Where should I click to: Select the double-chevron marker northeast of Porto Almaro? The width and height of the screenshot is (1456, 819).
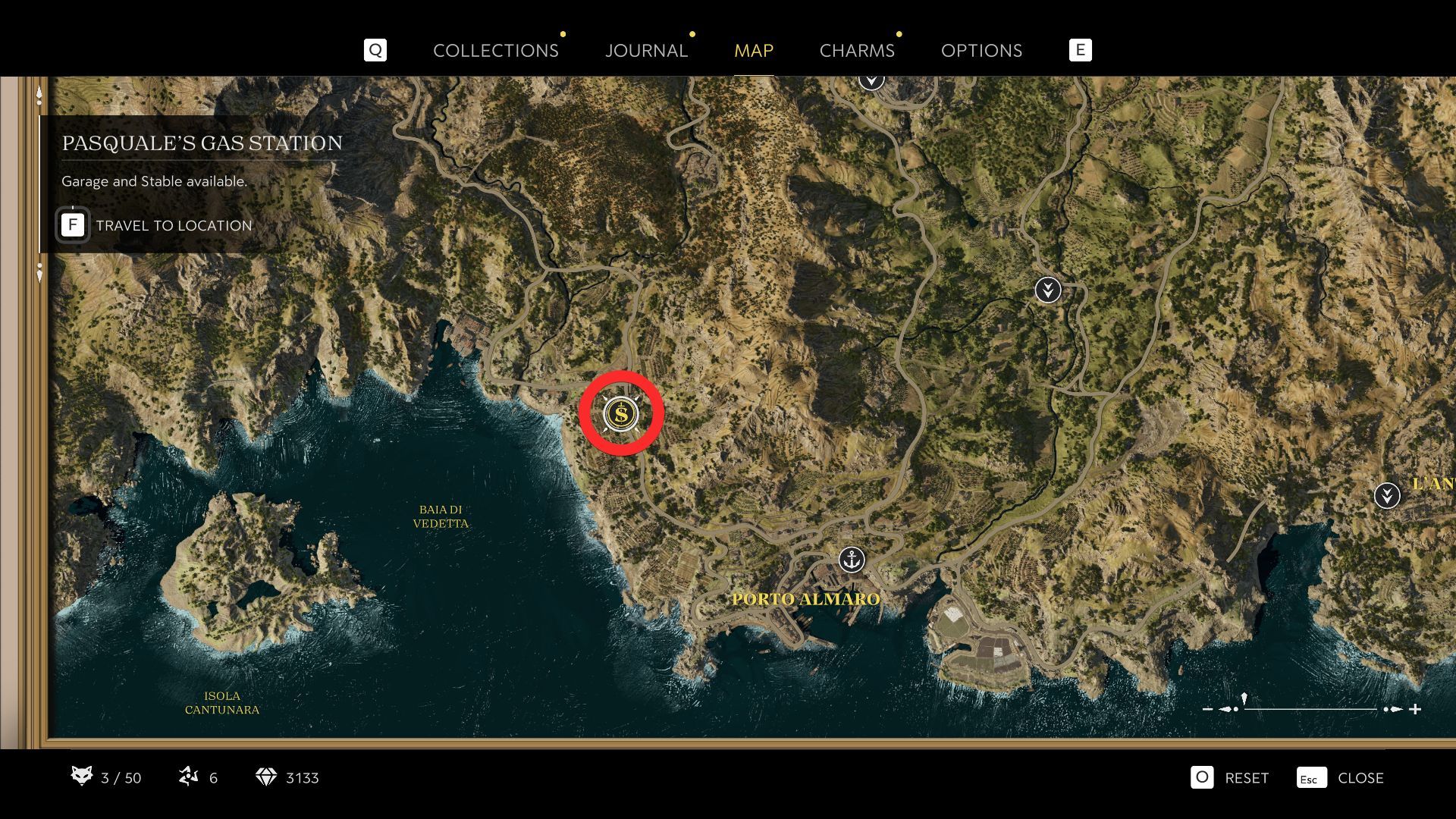(1048, 290)
